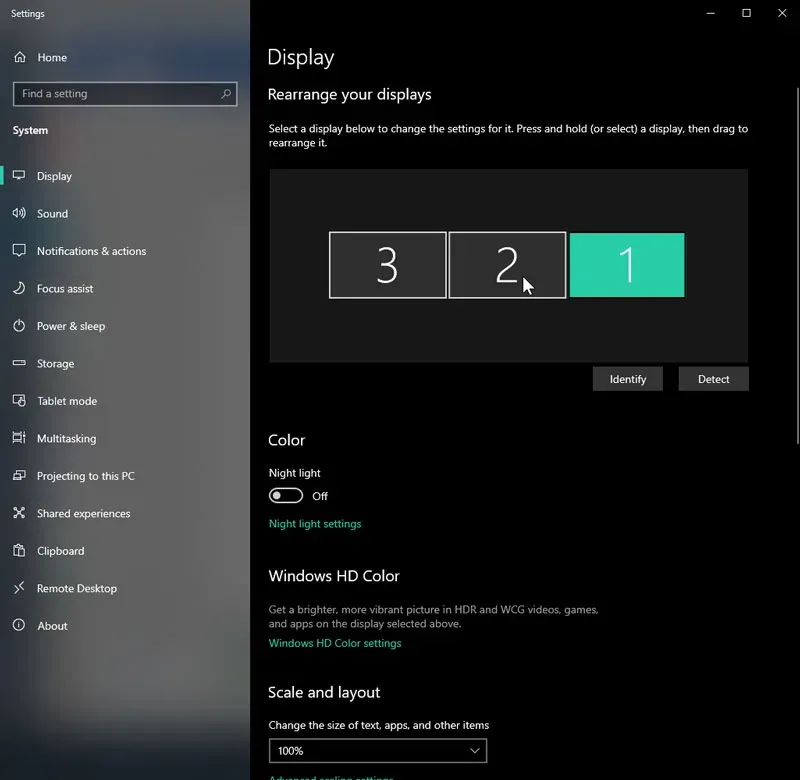Go to Multitasking settings

[125, 438]
